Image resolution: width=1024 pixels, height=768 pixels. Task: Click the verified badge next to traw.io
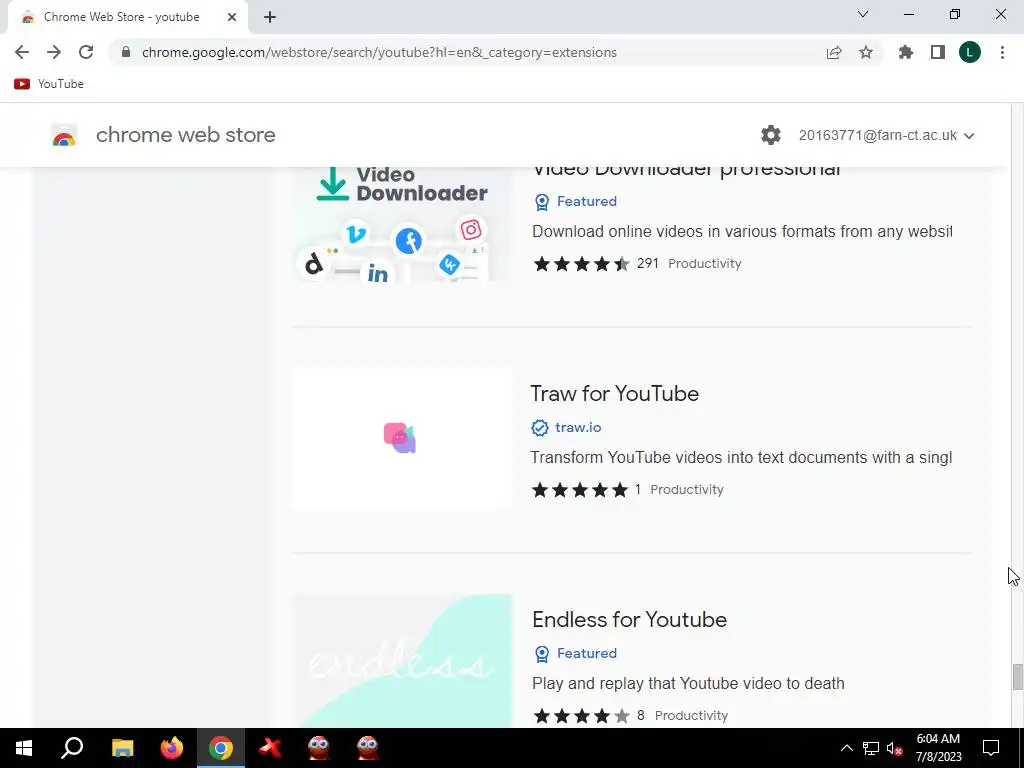[x=539, y=428]
